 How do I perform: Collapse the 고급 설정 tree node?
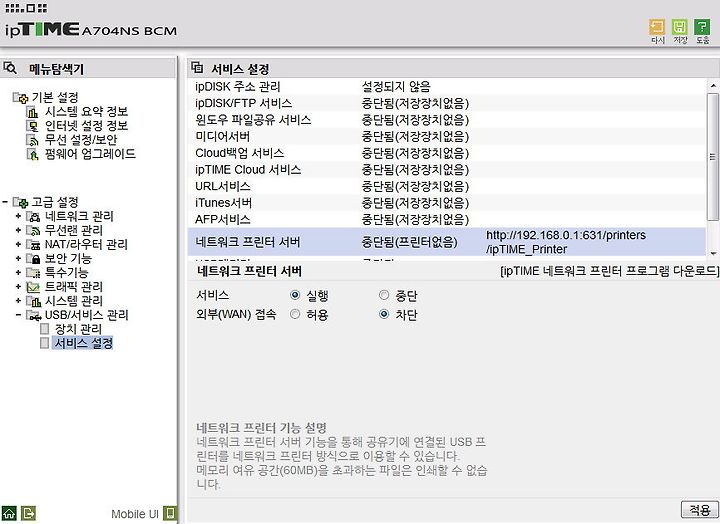[5, 202]
